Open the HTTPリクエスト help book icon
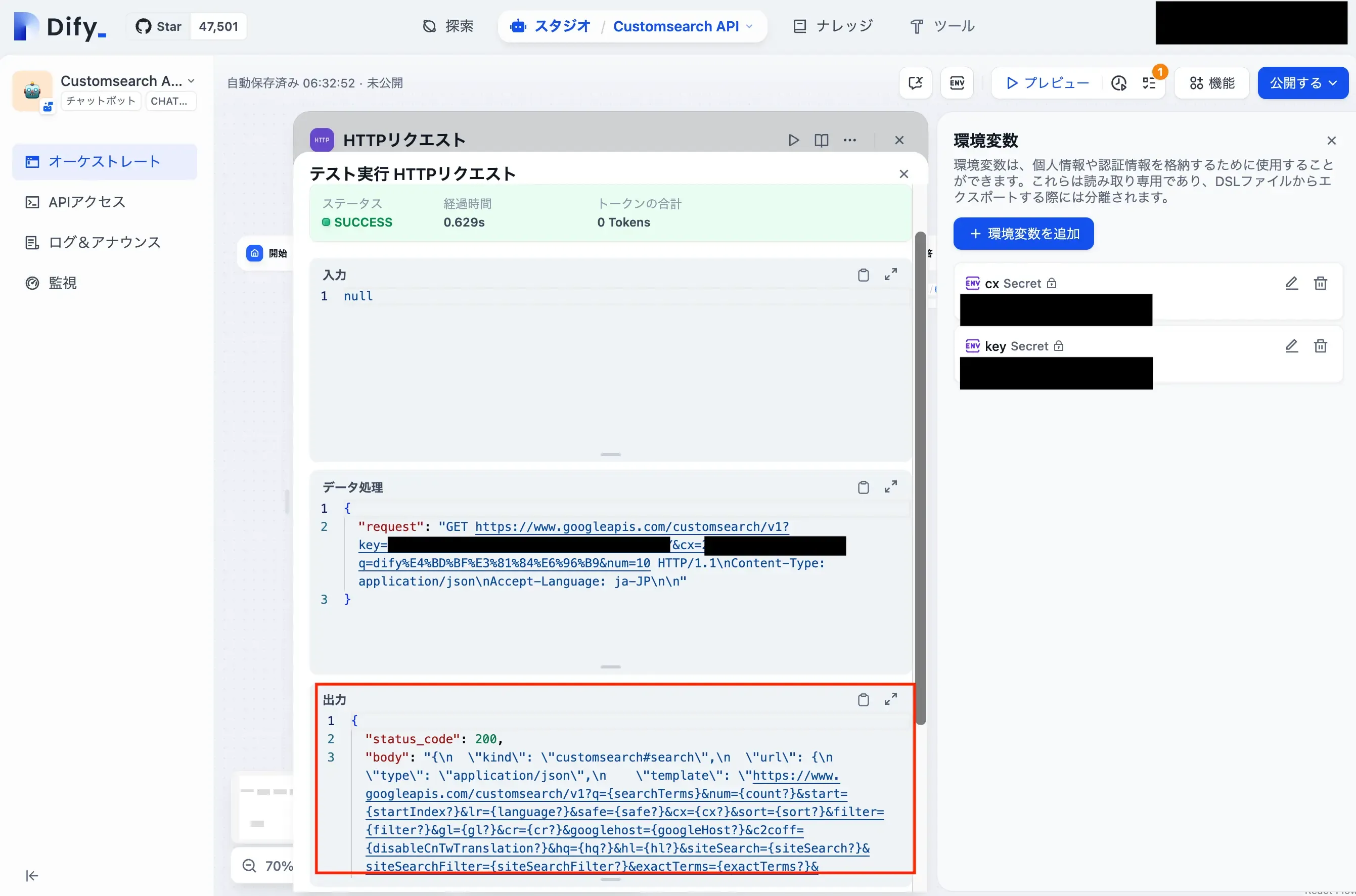Screen dimensions: 1356x896 pos(821,140)
